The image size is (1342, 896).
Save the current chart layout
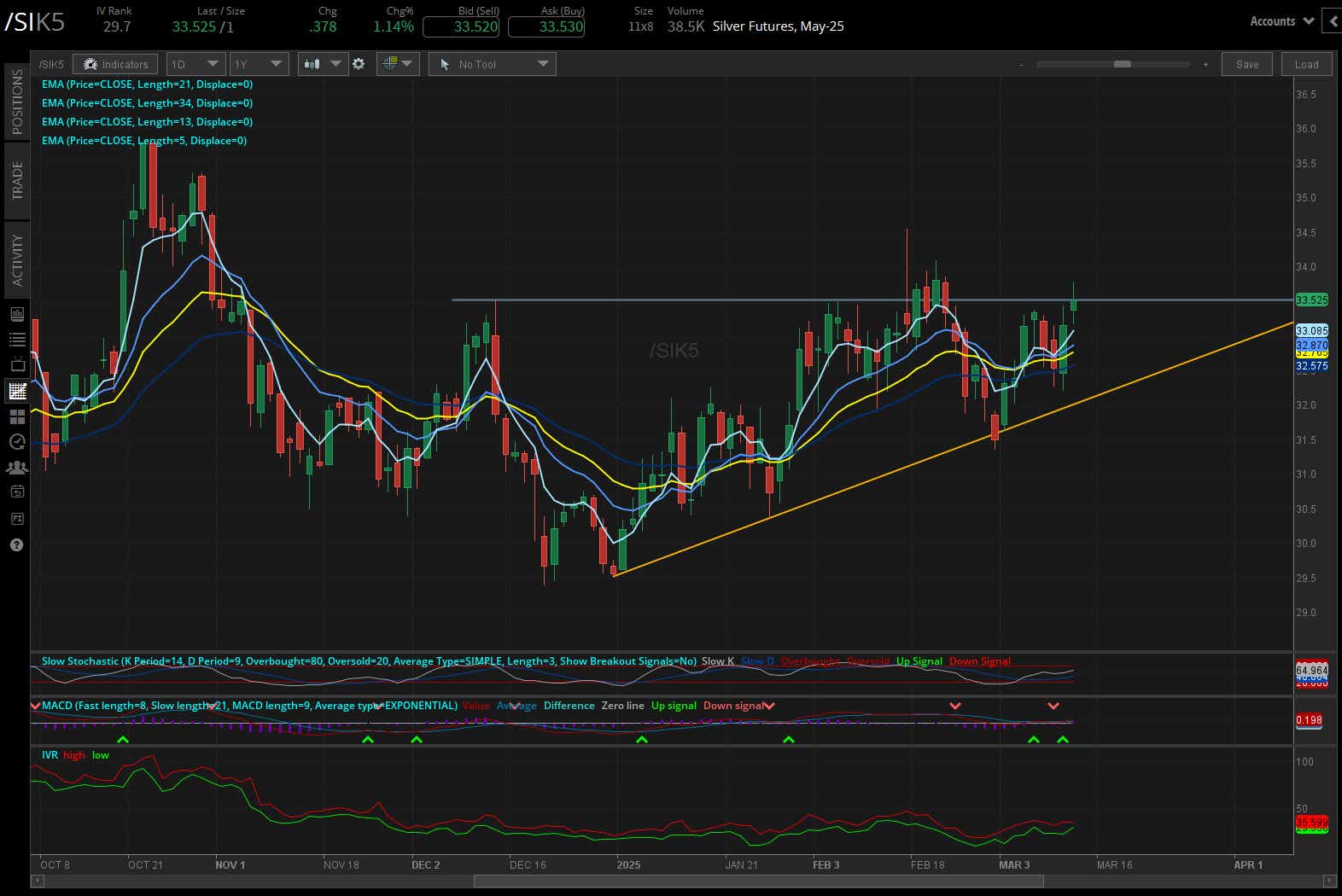pyautogui.click(x=1247, y=64)
